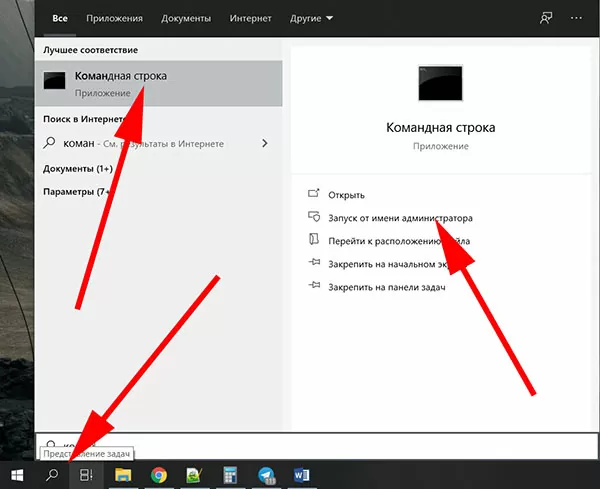
Task: Open the three-dot options menu
Action: pyautogui.click(x=576, y=18)
